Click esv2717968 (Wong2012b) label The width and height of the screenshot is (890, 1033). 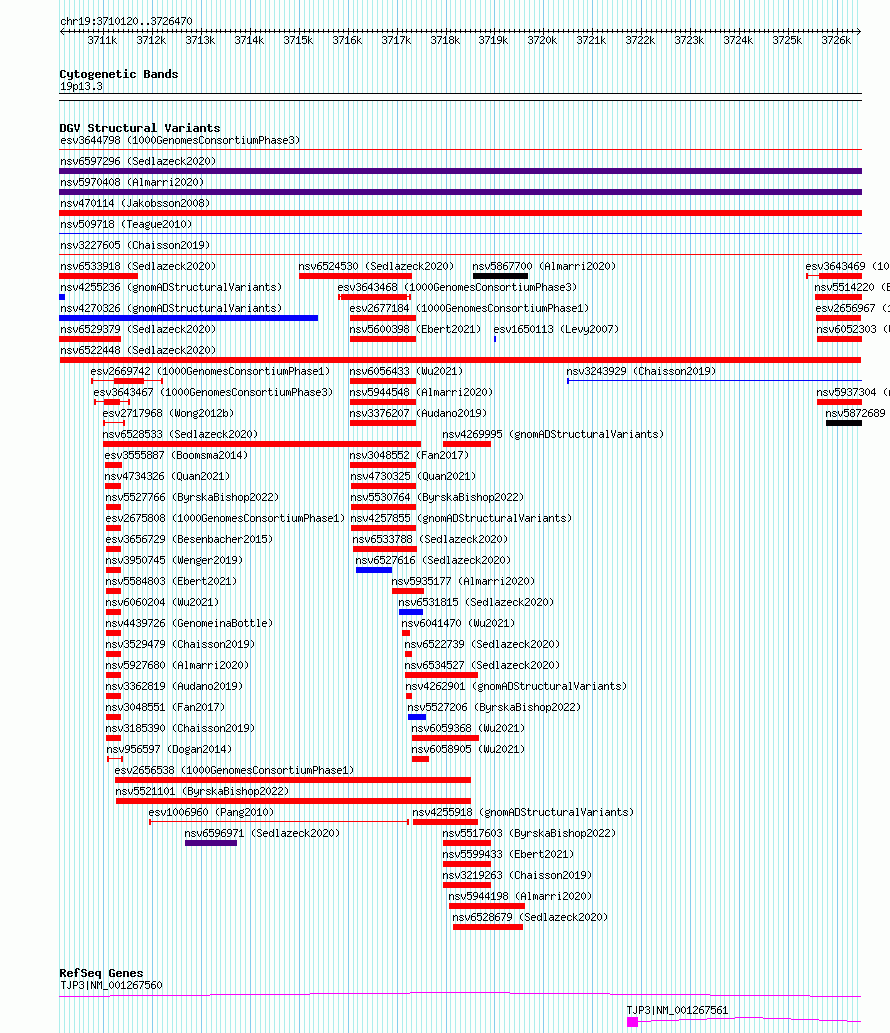[168, 414]
